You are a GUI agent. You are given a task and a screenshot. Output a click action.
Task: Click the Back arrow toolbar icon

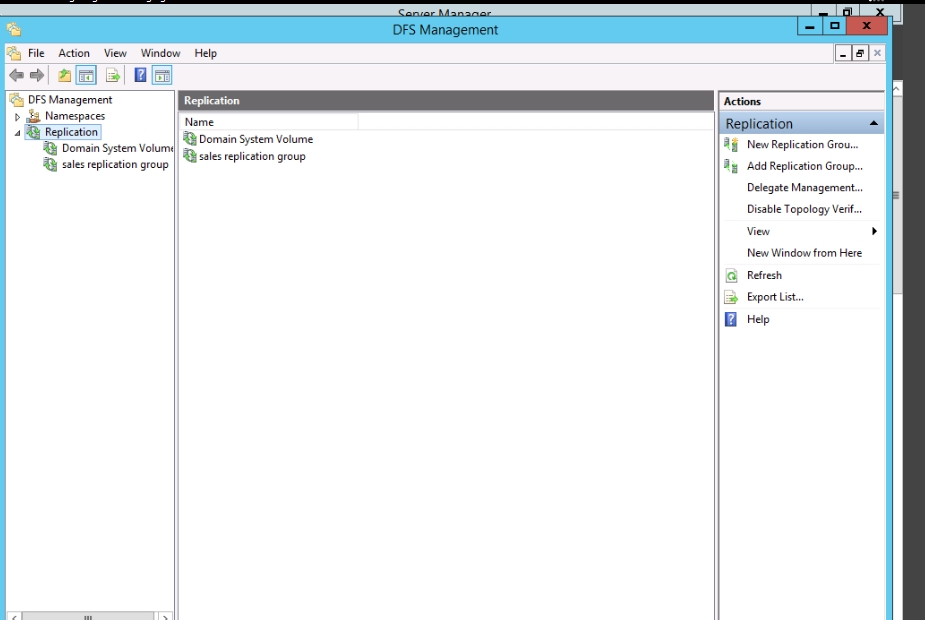(x=16, y=75)
